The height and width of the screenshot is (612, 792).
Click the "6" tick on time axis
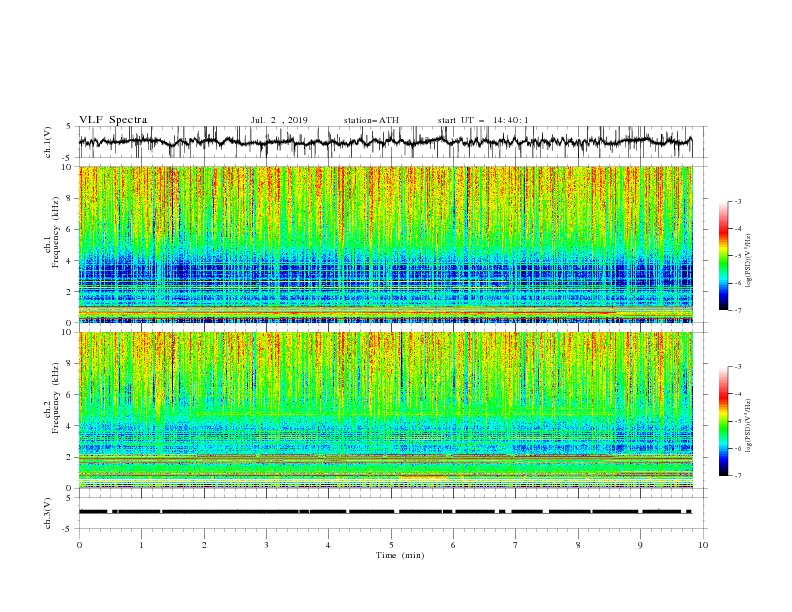coord(453,545)
